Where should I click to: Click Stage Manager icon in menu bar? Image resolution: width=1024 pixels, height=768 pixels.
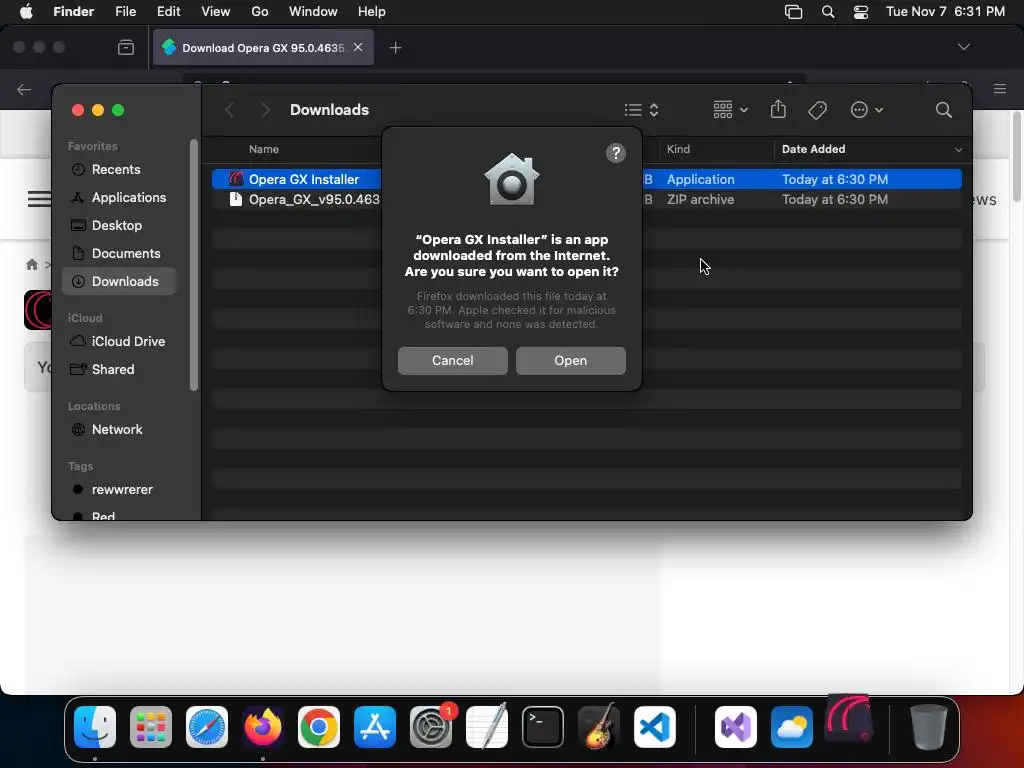click(x=793, y=12)
